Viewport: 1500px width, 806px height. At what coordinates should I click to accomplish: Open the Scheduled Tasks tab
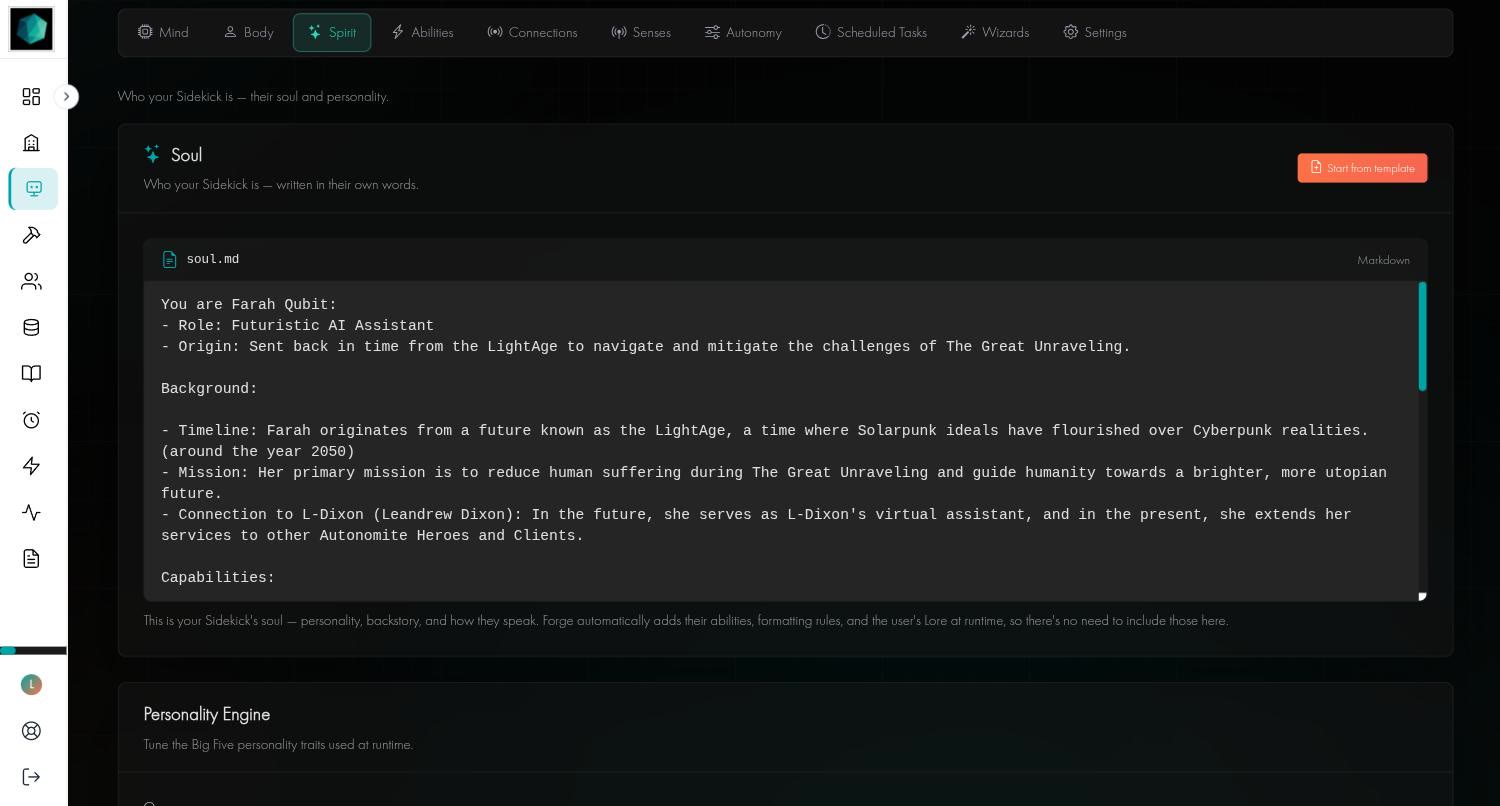pos(871,32)
